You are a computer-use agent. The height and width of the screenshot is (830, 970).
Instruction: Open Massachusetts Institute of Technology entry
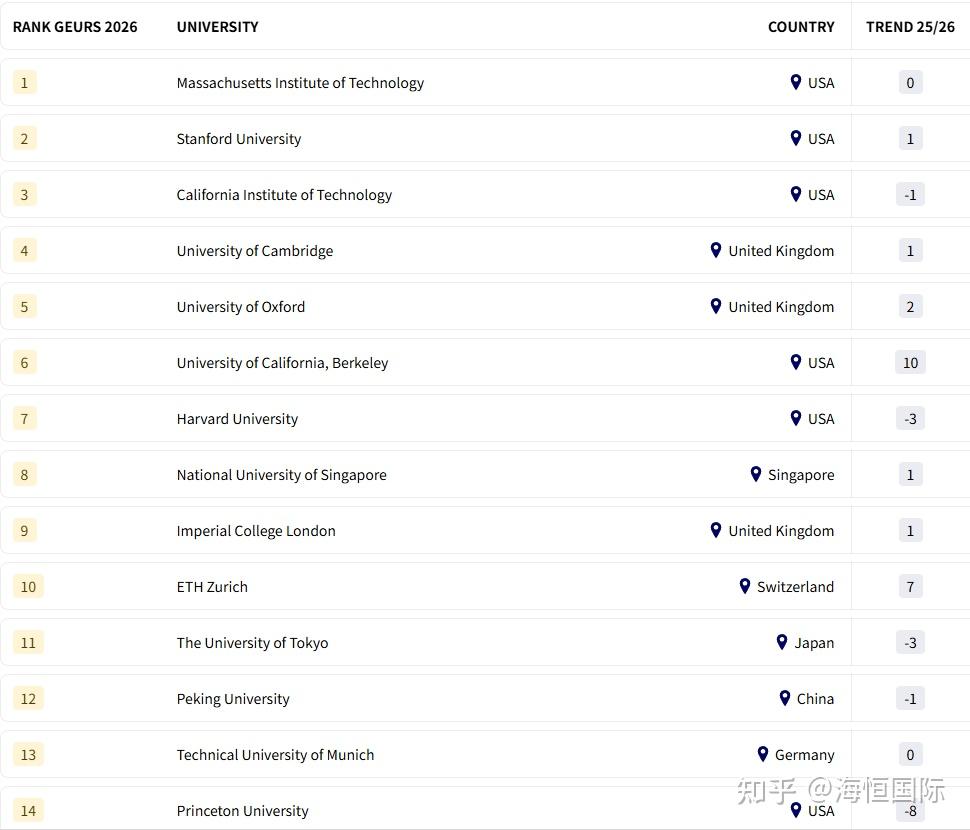300,83
